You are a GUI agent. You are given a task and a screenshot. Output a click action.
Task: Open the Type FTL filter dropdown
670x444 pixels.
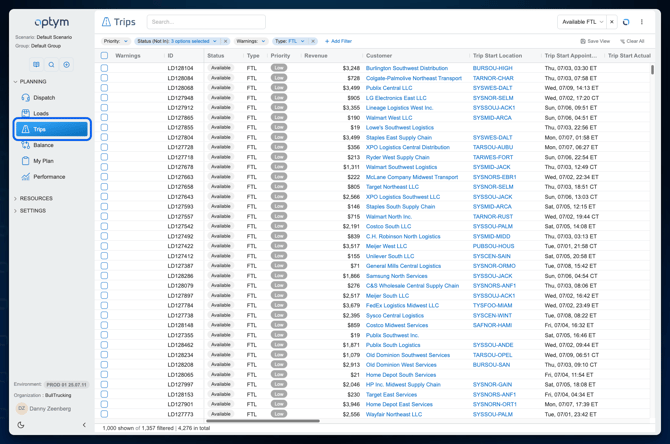(290, 41)
